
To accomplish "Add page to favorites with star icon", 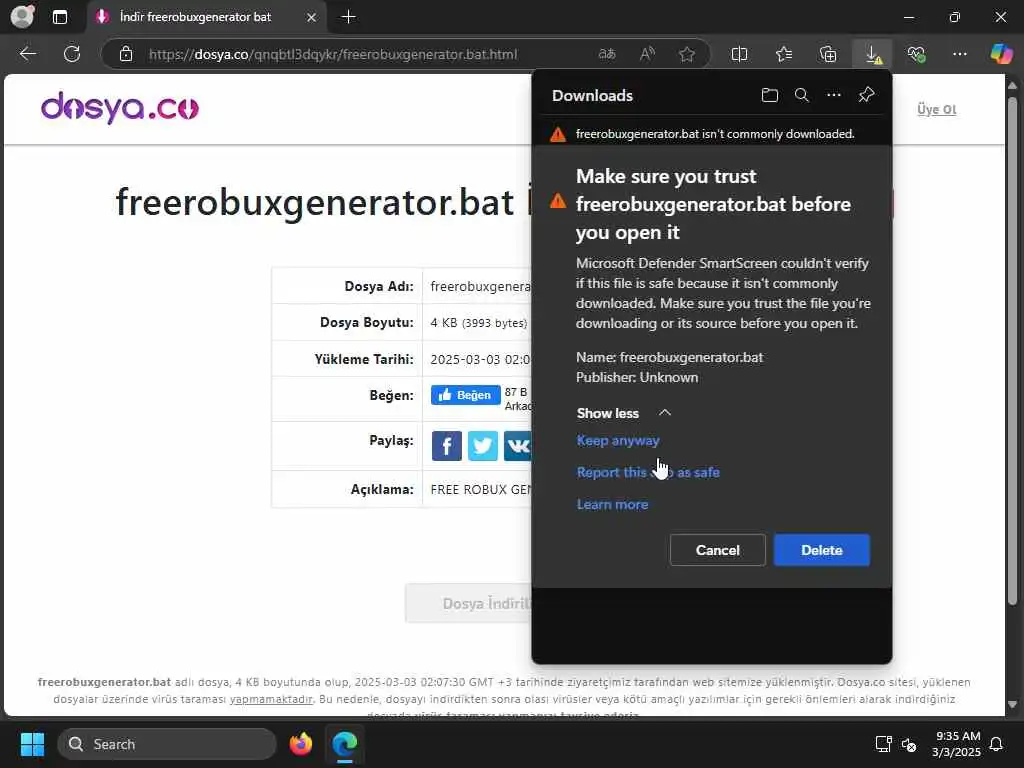I will 686,54.
